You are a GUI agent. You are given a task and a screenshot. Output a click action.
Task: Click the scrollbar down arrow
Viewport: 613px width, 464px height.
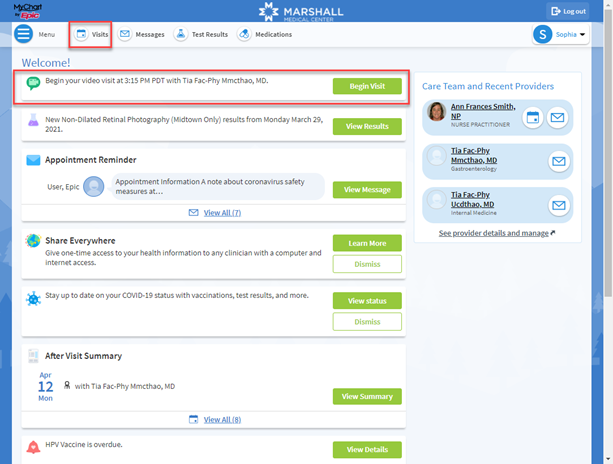pos(608,459)
